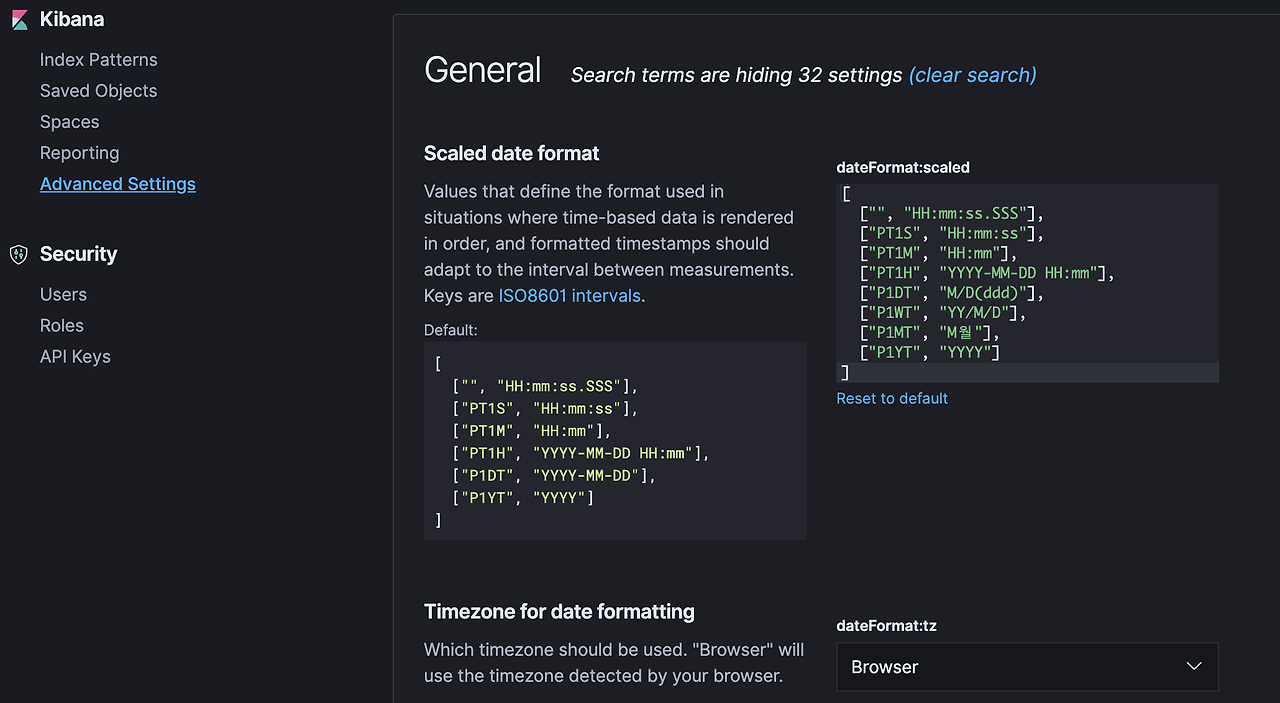Viewport: 1280px width, 703px height.
Task: Go to Spaces management
Action: 70,122
